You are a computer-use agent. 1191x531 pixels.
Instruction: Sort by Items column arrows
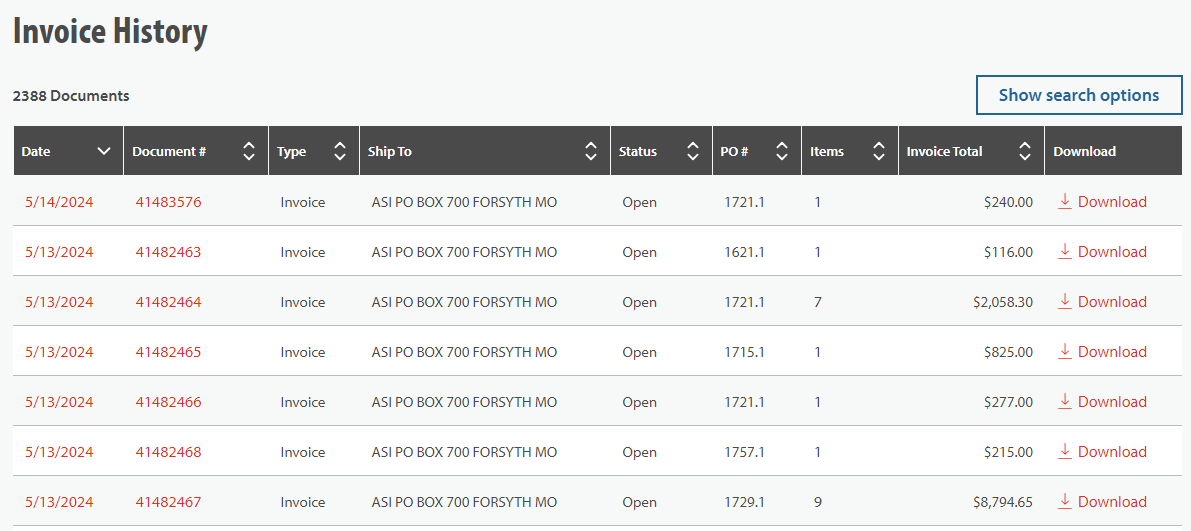(879, 151)
